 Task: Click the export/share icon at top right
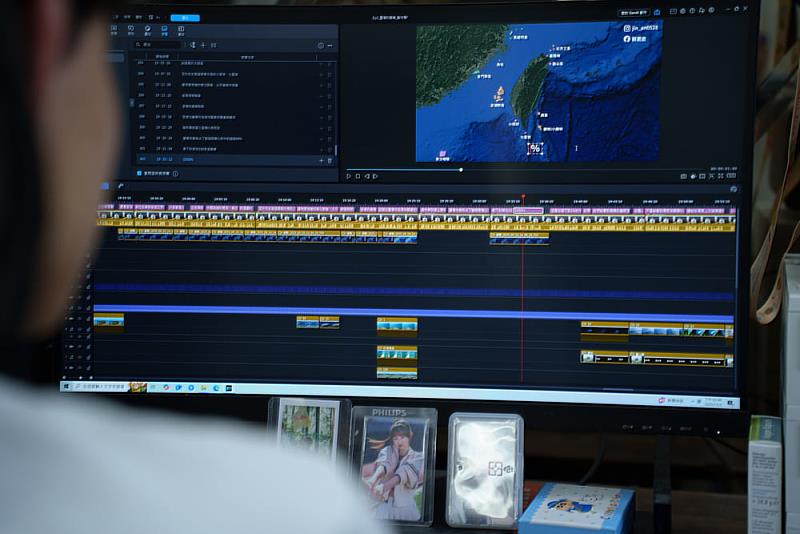(656, 13)
